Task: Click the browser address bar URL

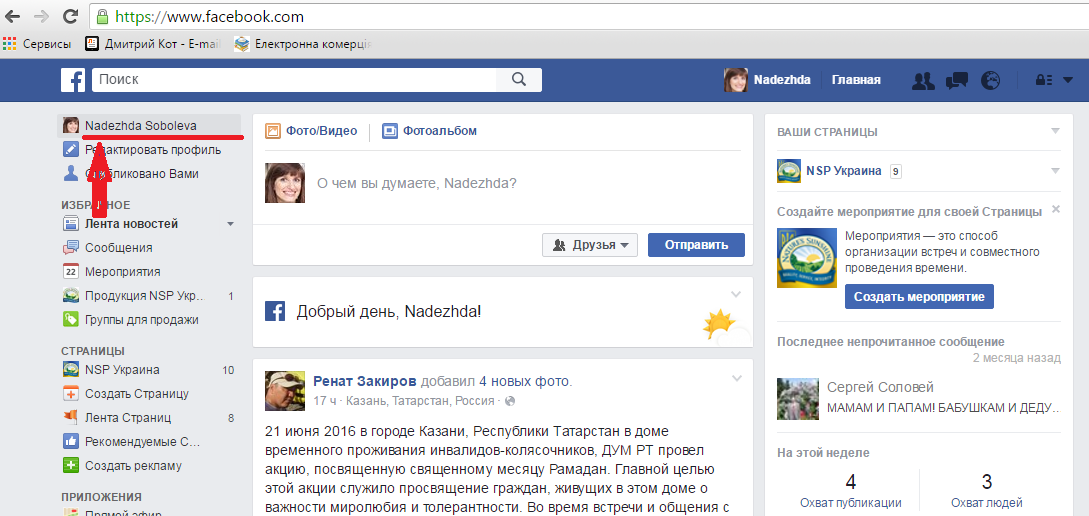Action: tap(209, 16)
